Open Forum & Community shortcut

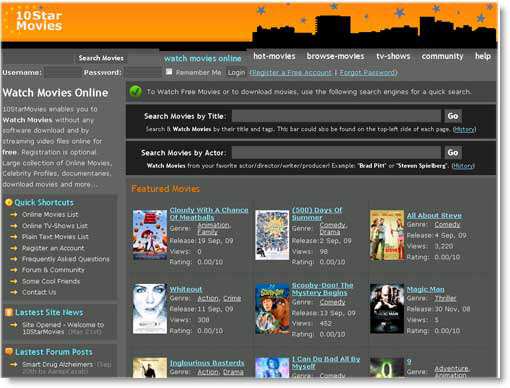click(x=53, y=270)
